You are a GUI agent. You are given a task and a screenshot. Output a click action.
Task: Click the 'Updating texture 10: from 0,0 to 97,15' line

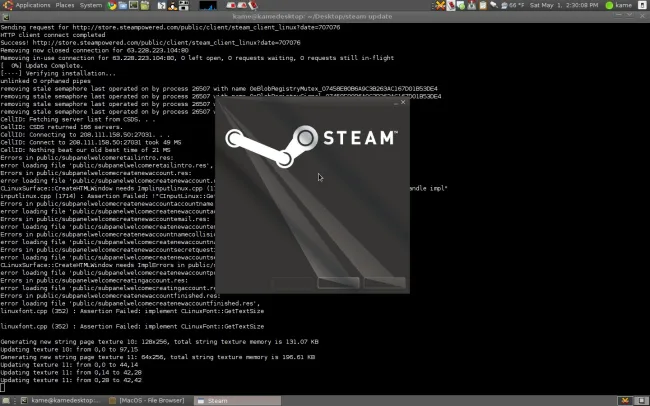69,349
